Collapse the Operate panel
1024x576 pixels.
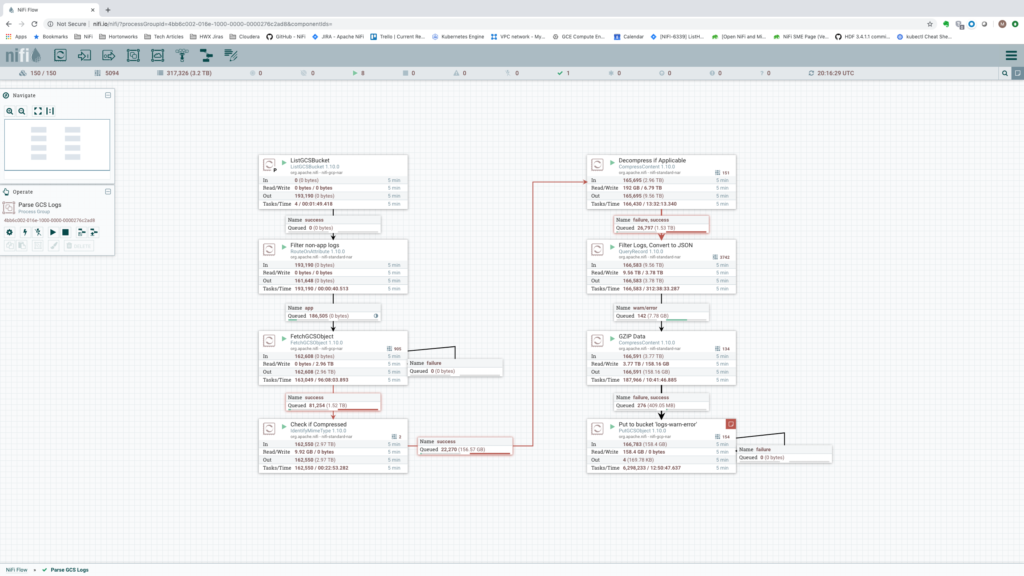(107, 191)
